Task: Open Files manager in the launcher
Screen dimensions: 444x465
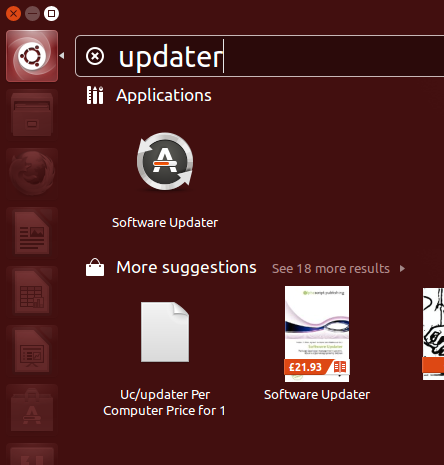Action: (32, 115)
